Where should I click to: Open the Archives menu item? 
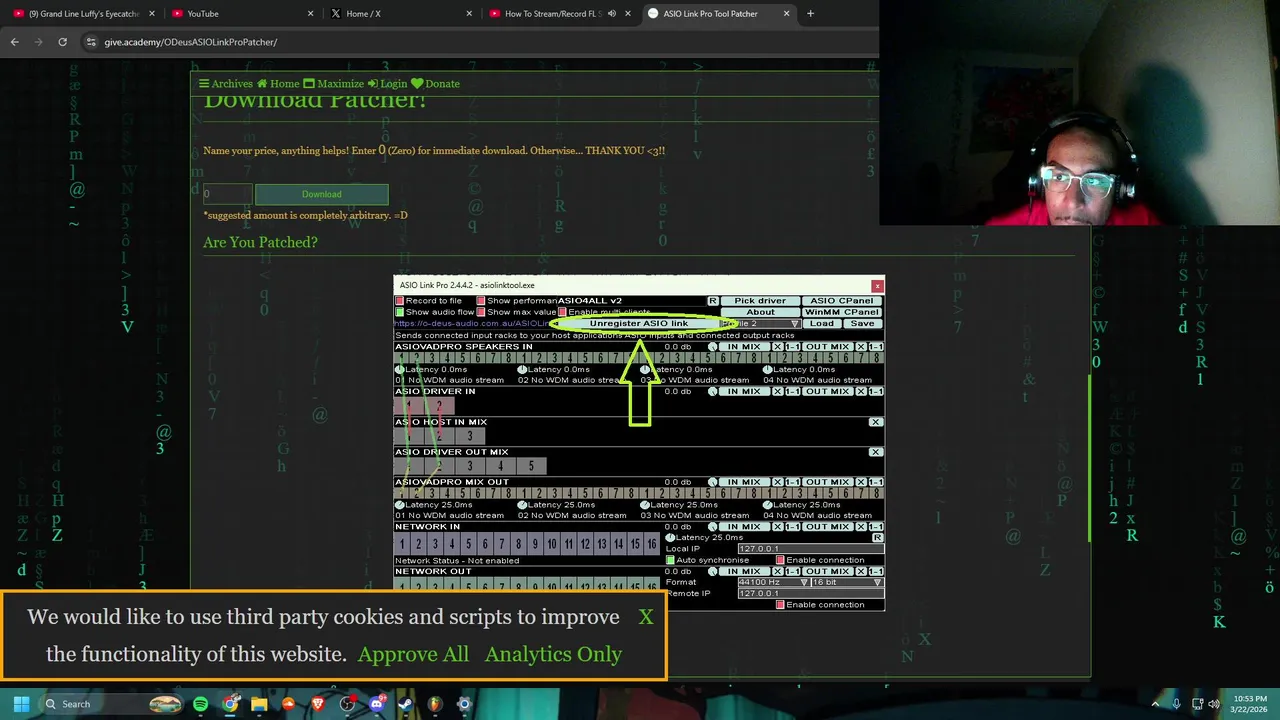(x=226, y=84)
